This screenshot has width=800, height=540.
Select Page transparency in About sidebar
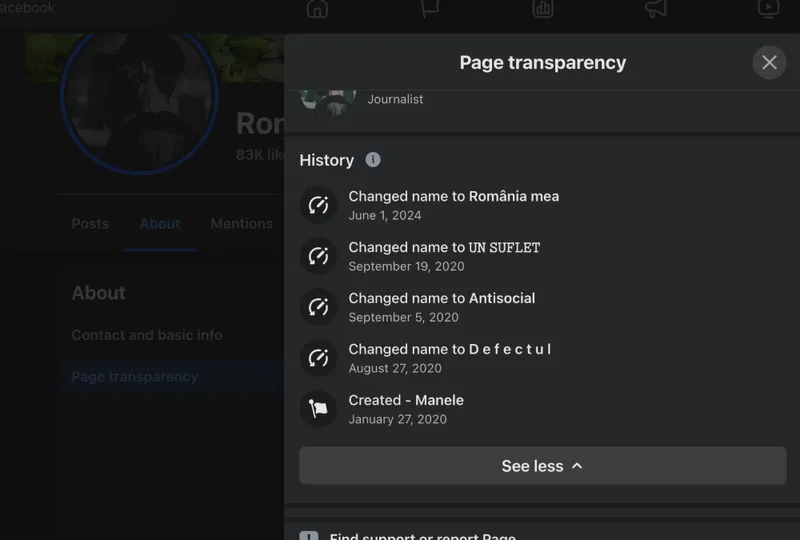pos(135,377)
